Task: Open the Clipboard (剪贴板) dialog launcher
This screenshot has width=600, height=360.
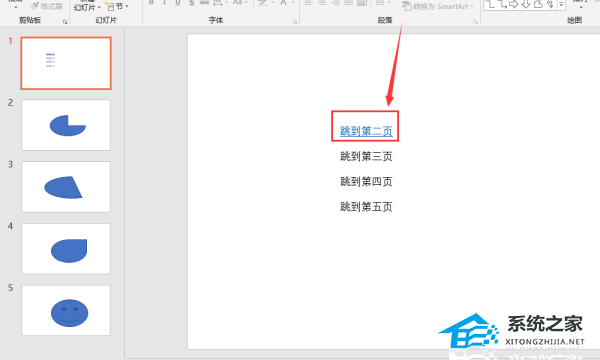Action: tap(65, 22)
